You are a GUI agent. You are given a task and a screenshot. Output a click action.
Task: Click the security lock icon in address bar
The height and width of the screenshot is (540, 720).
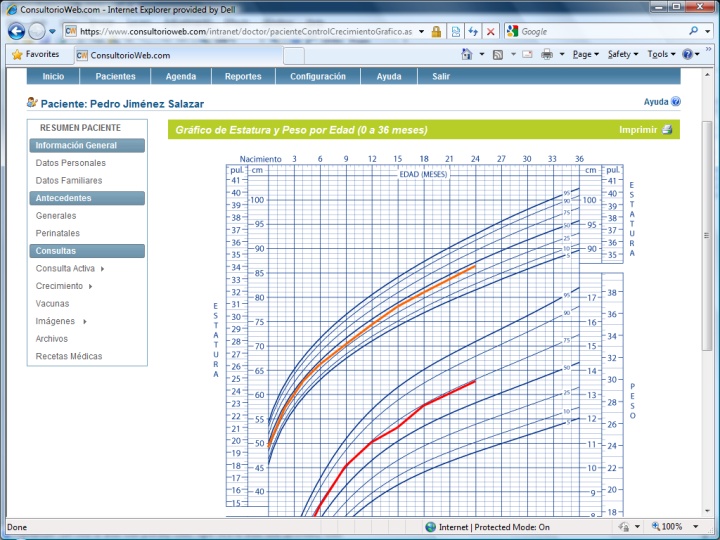tap(436, 31)
